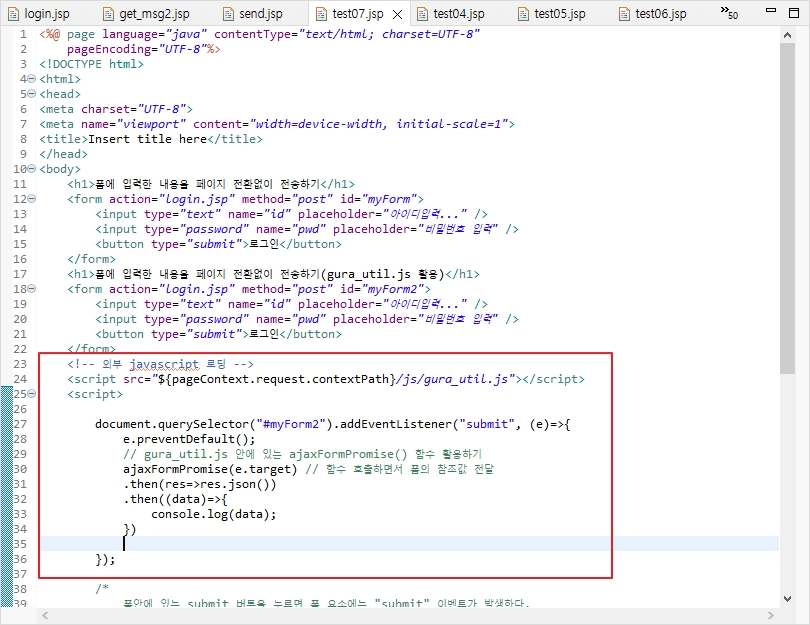Click the meta charset="UTF-8" line

[x=116, y=109]
